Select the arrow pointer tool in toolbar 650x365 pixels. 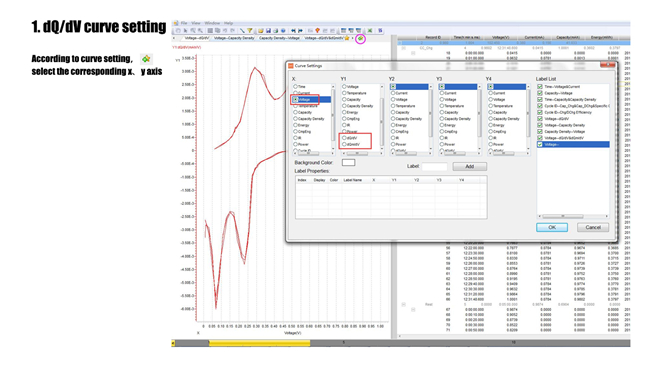coord(185,31)
